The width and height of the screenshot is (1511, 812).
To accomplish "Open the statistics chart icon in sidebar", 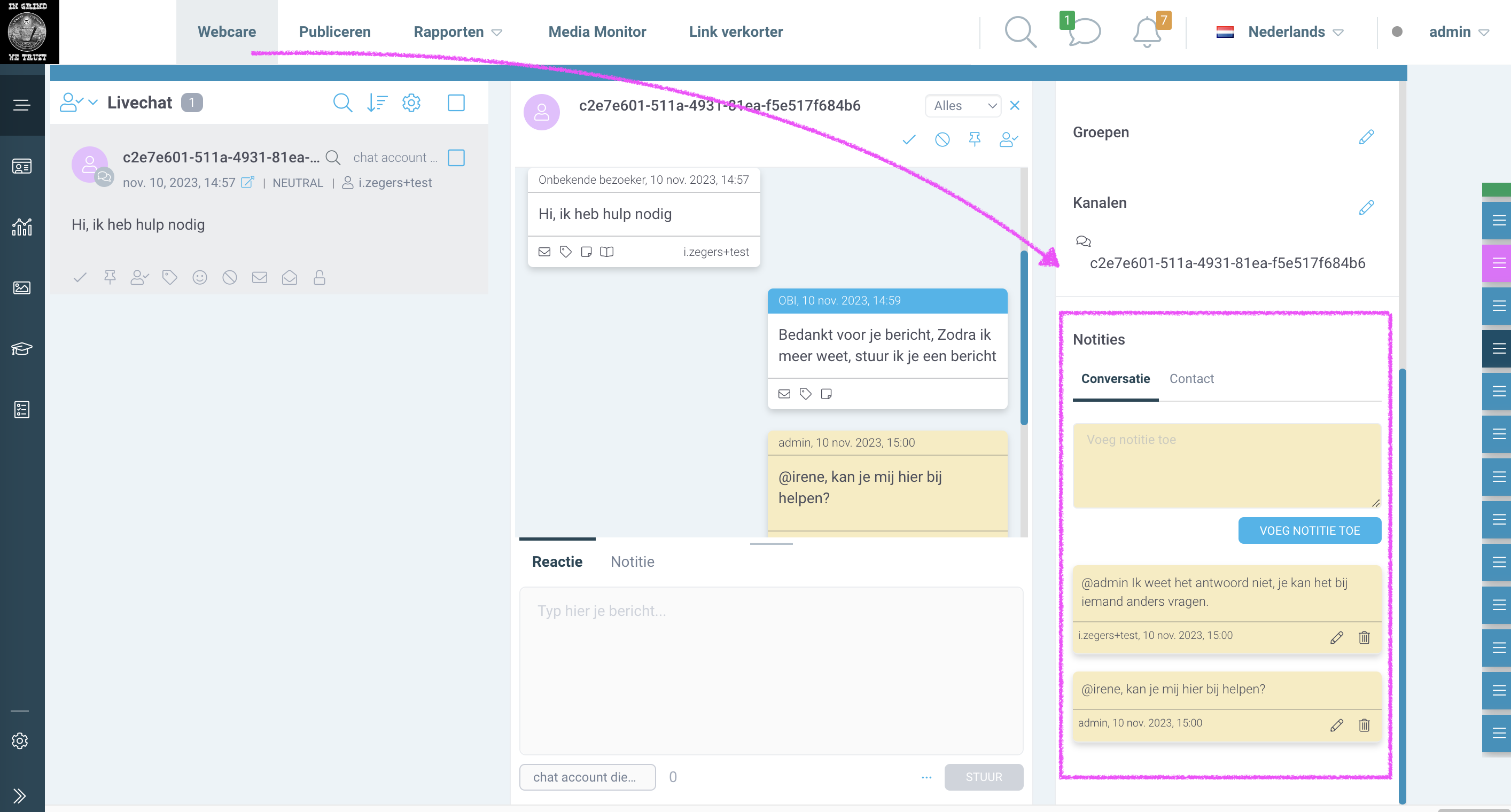I will pyautogui.click(x=22, y=227).
